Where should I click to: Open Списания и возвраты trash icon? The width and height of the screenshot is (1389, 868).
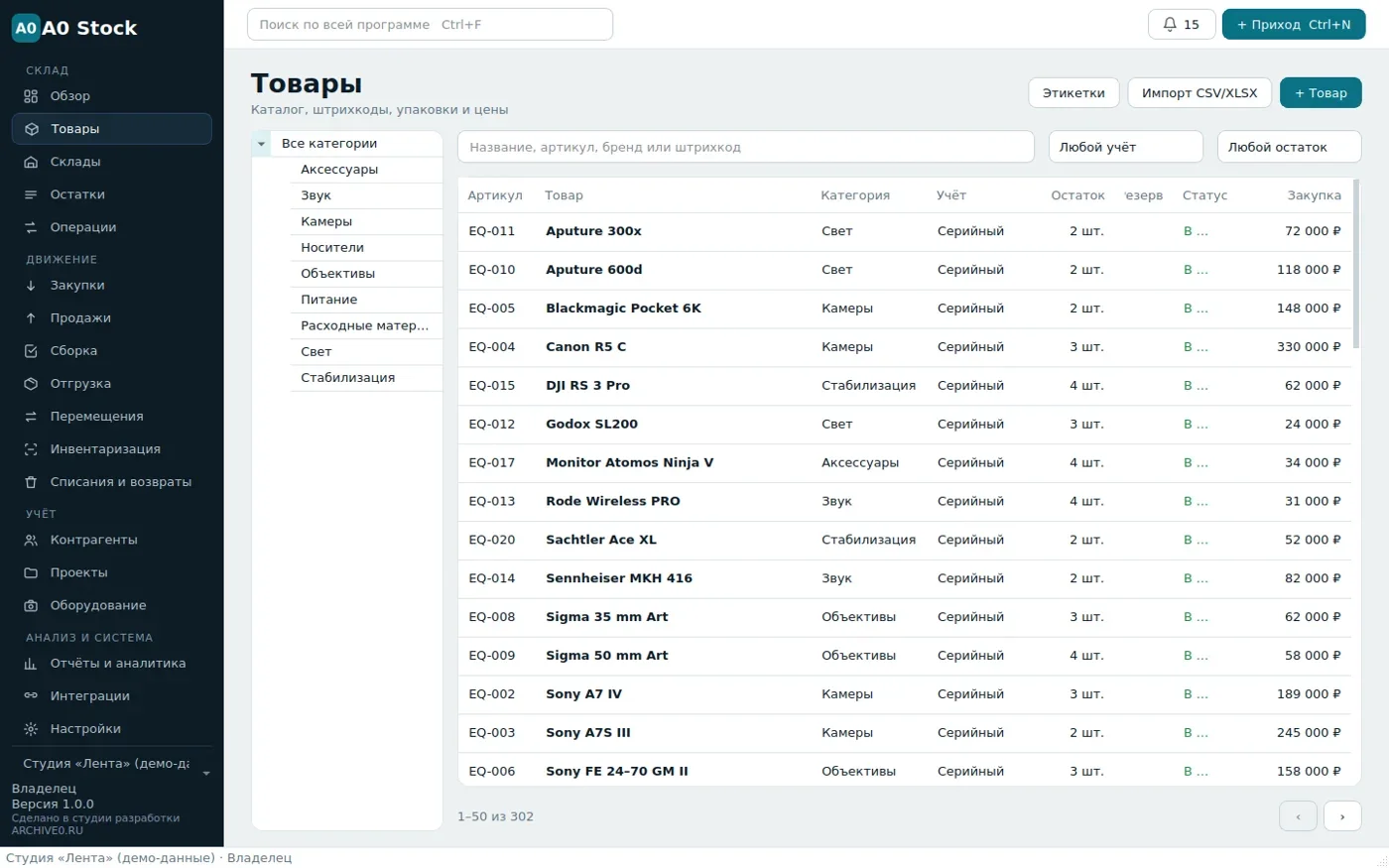[31, 482]
